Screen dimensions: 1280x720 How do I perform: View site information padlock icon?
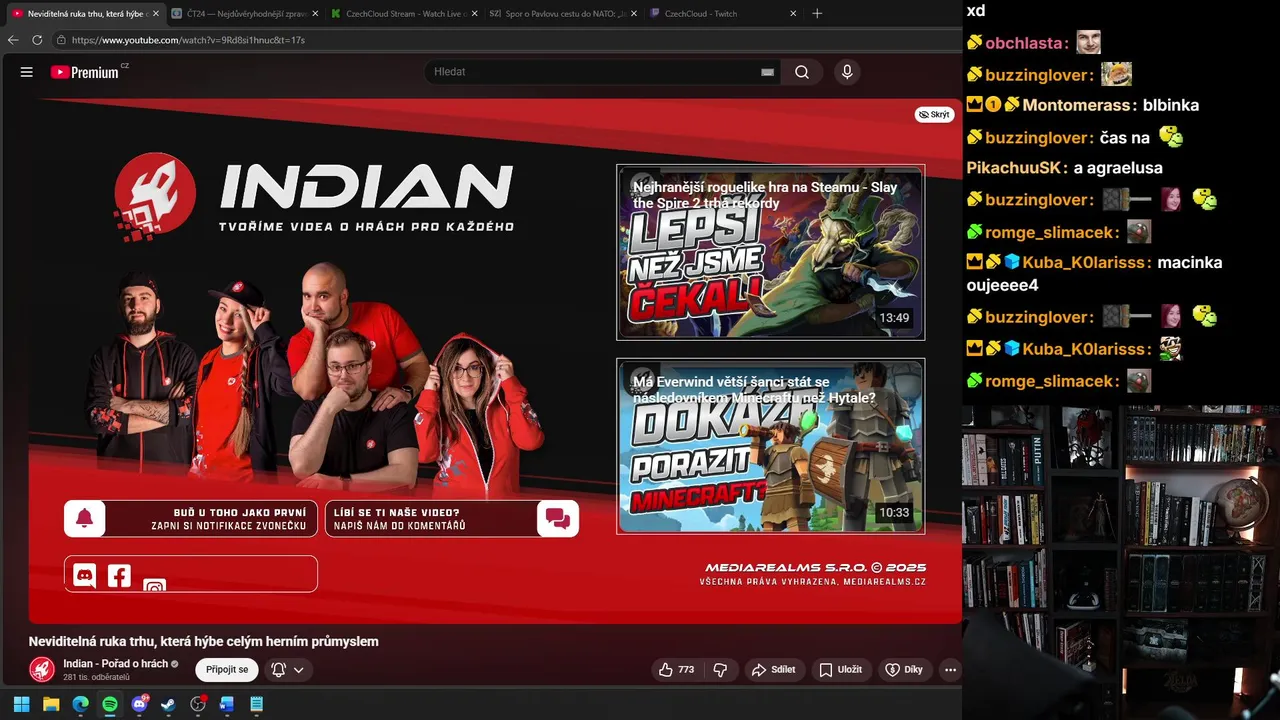coord(62,40)
